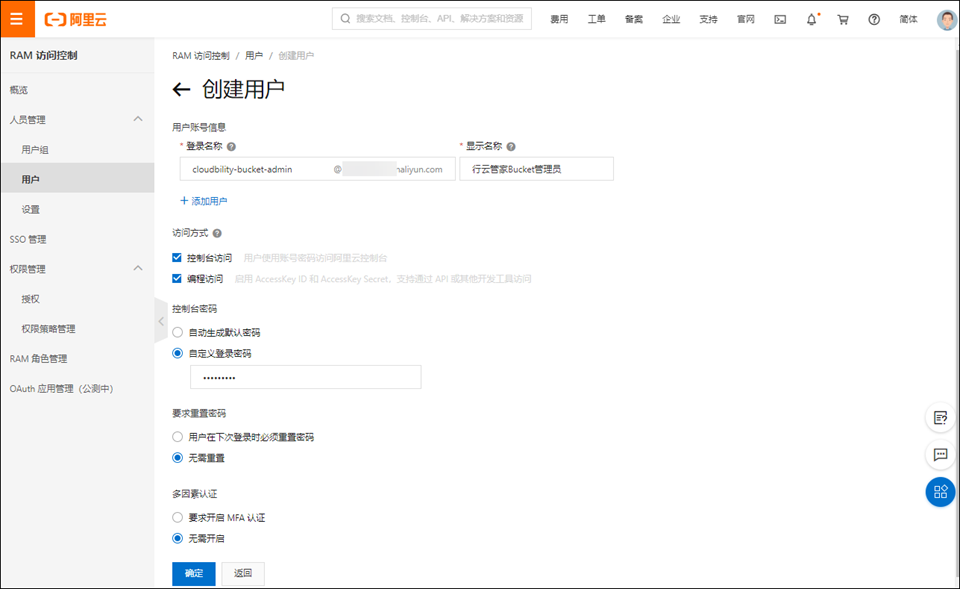Open RAM 角色管理 in sidebar
960x589 pixels.
click(38, 359)
